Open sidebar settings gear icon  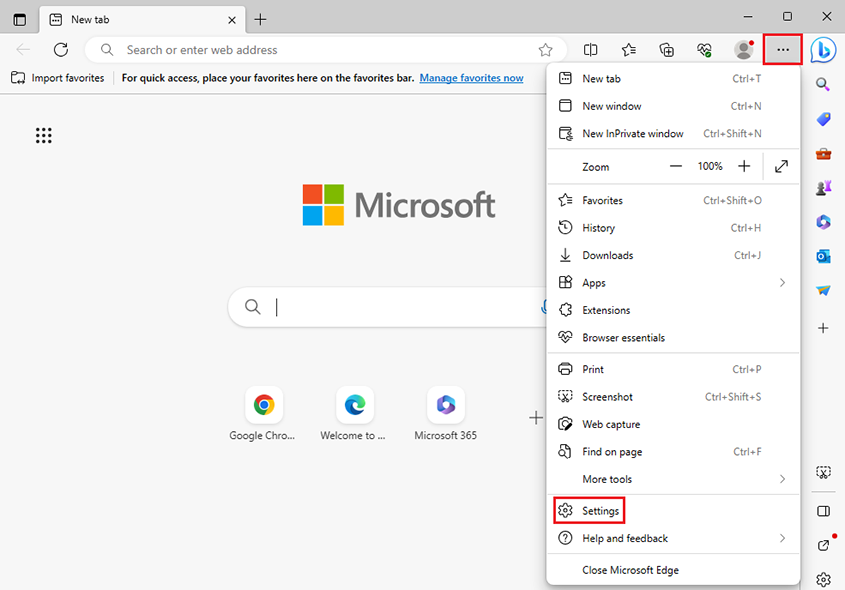823,580
